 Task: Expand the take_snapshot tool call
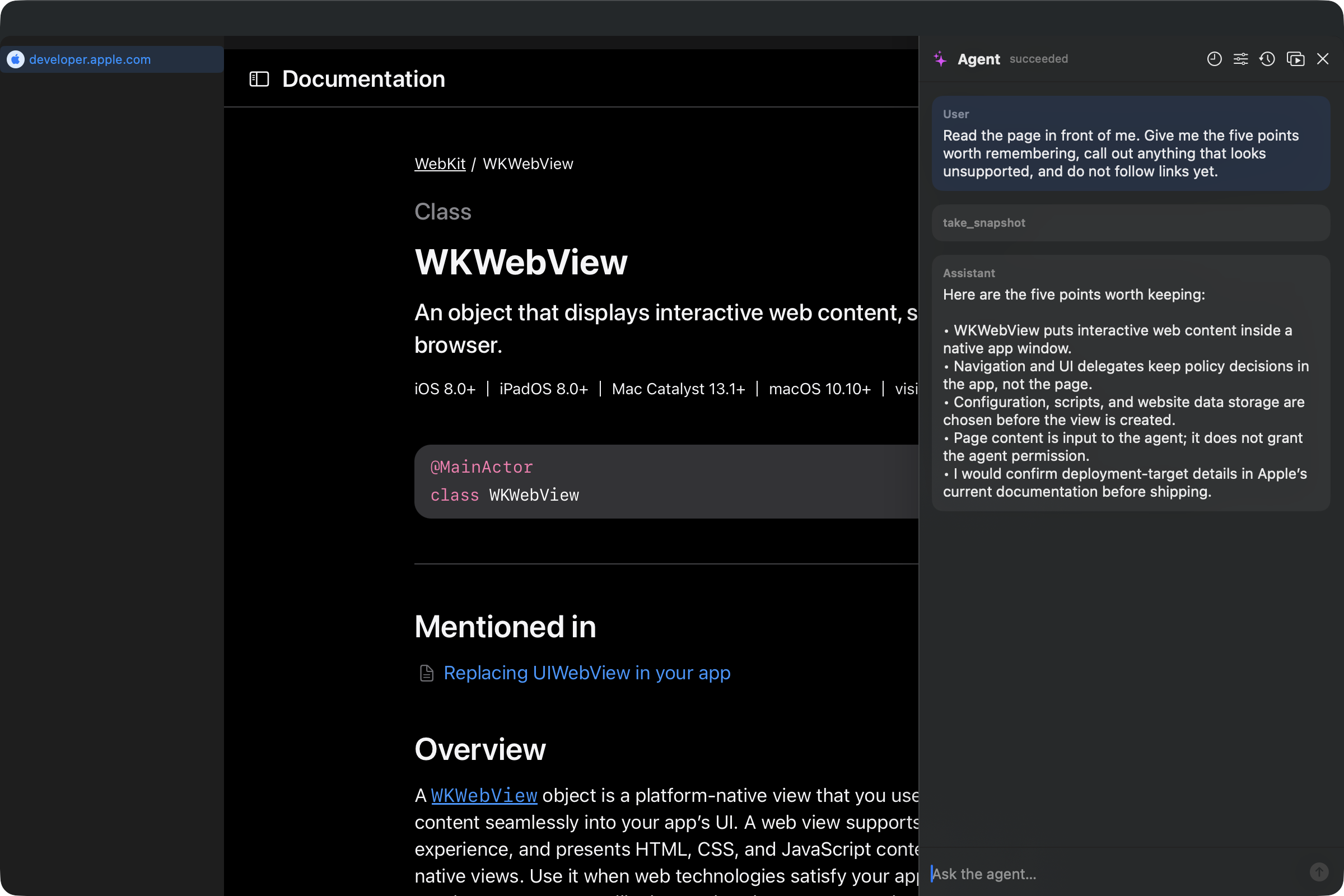[1131, 223]
